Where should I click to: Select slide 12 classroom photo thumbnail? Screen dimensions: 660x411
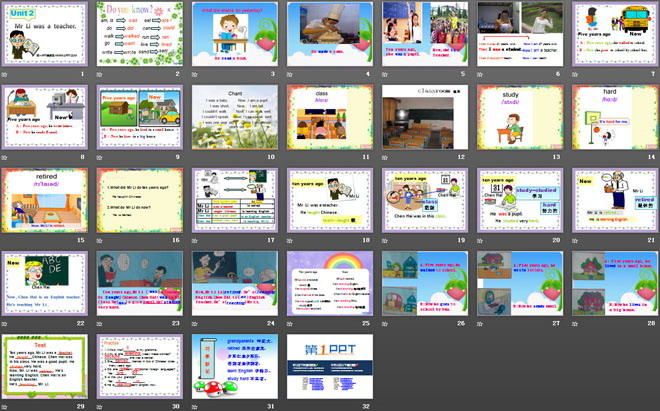coord(425,117)
